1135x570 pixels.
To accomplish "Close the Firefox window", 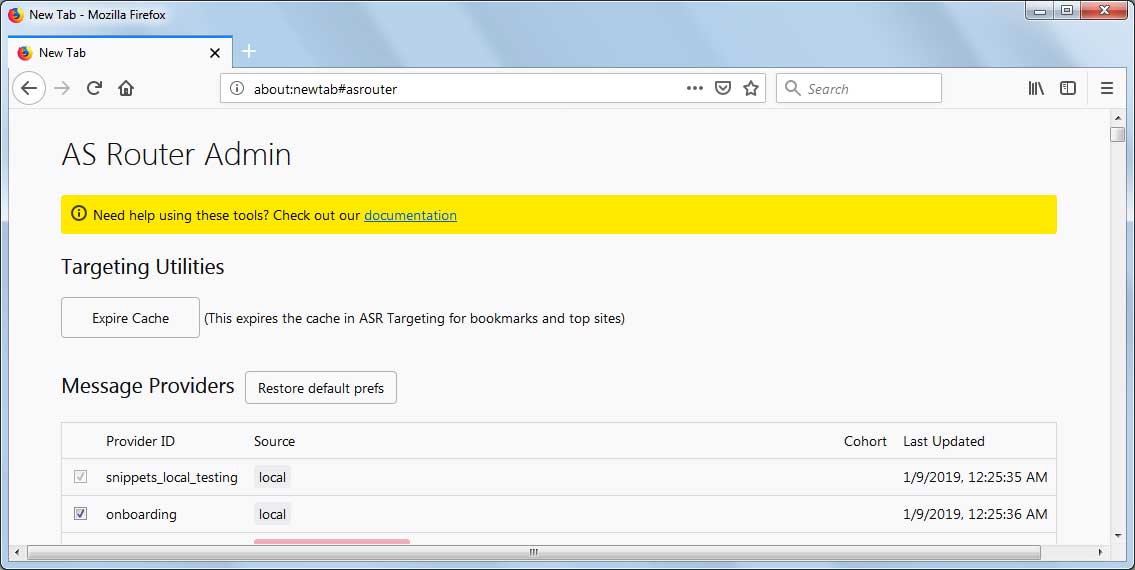I will coord(1105,11).
